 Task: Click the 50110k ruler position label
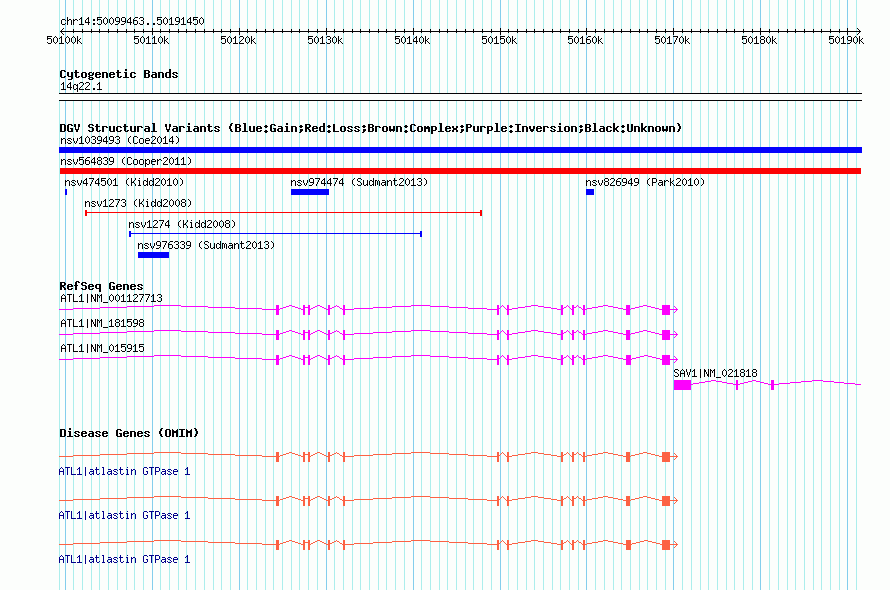click(x=151, y=40)
